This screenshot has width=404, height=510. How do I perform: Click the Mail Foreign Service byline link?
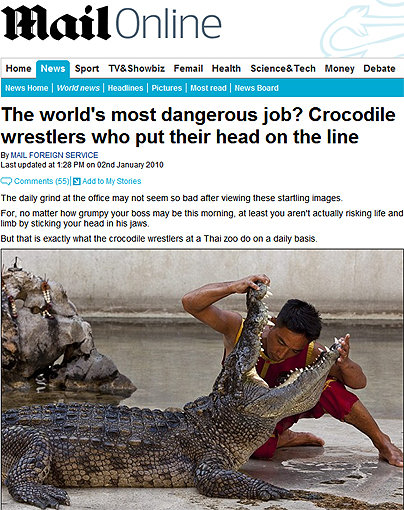coord(54,155)
